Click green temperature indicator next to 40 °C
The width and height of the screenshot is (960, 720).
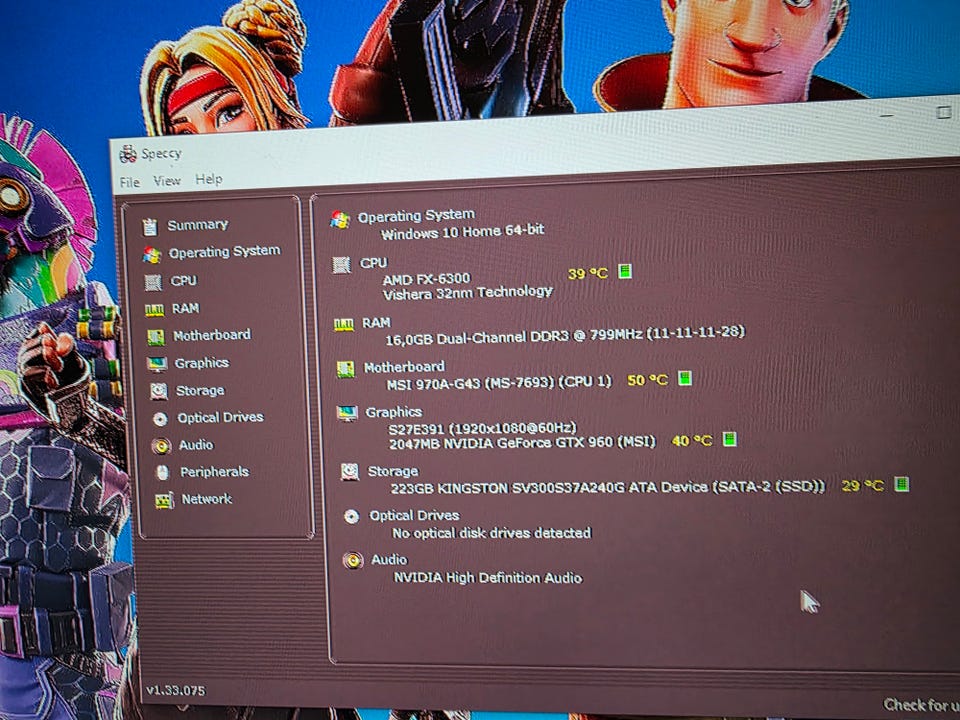(729, 439)
